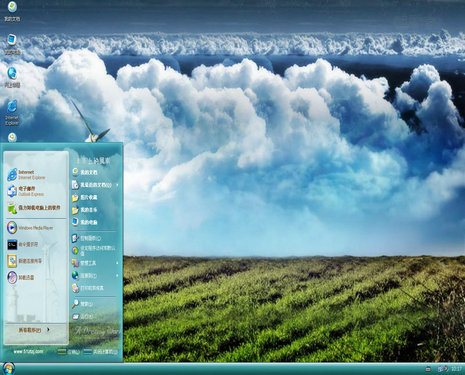This screenshot has width=465, height=375.
Task: Open the Command Prompt shortcut in the Start menu
Action: (x=23, y=244)
